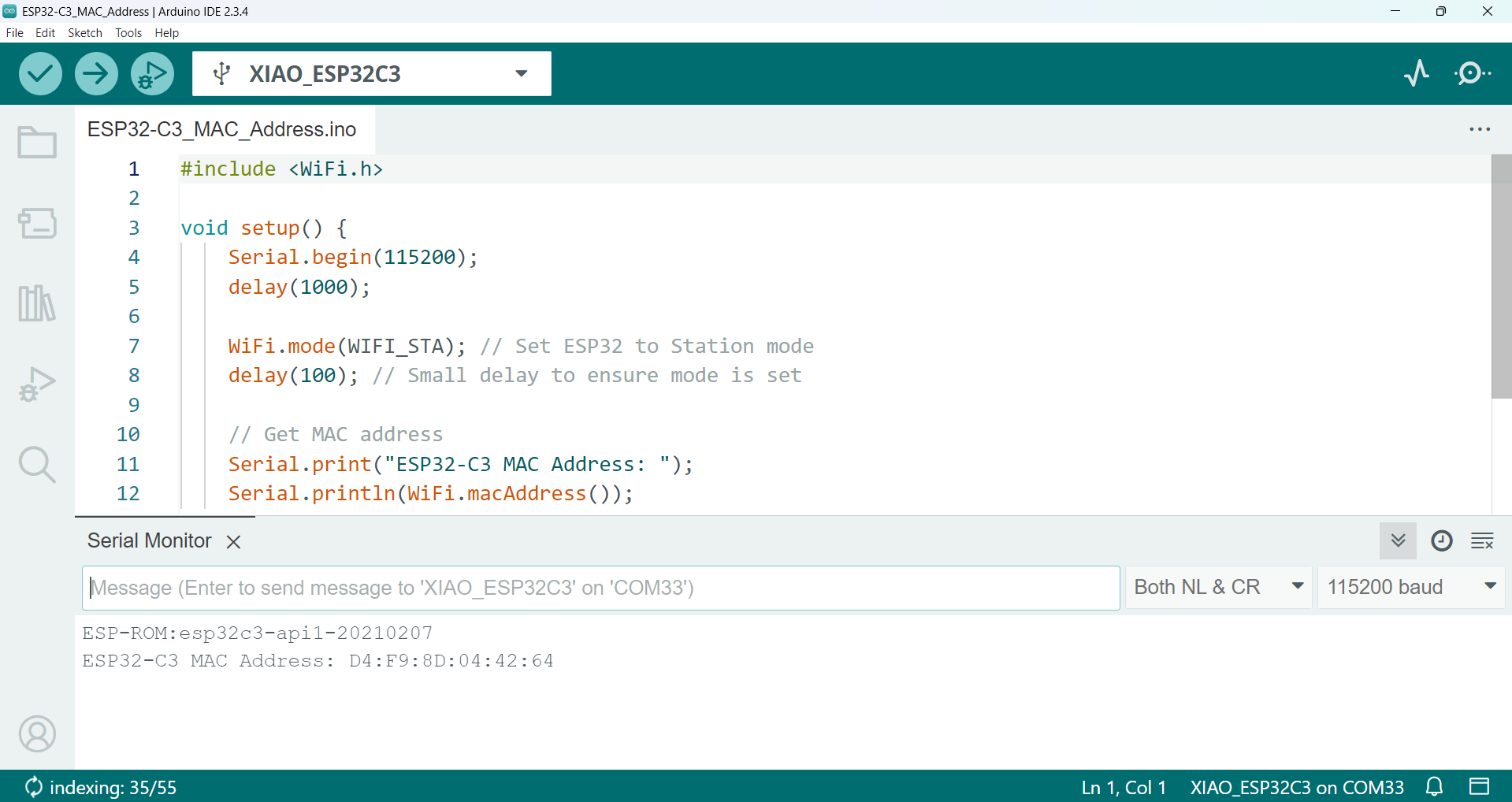Toggle the bottom panel icon in status bar
The width and height of the screenshot is (1512, 802).
[x=1479, y=786]
